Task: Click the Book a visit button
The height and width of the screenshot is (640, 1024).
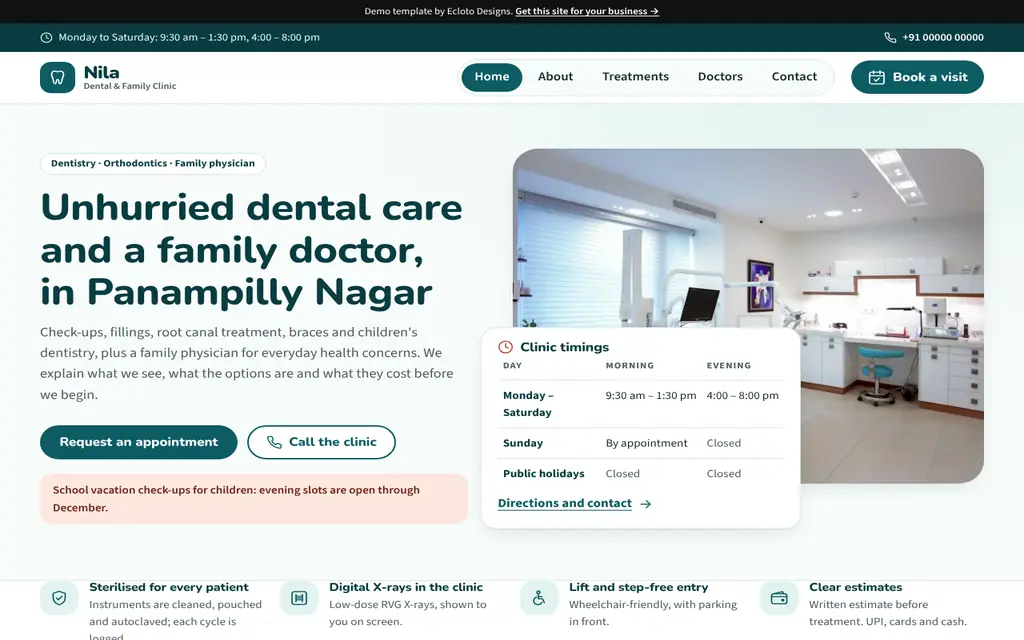Action: [917, 77]
